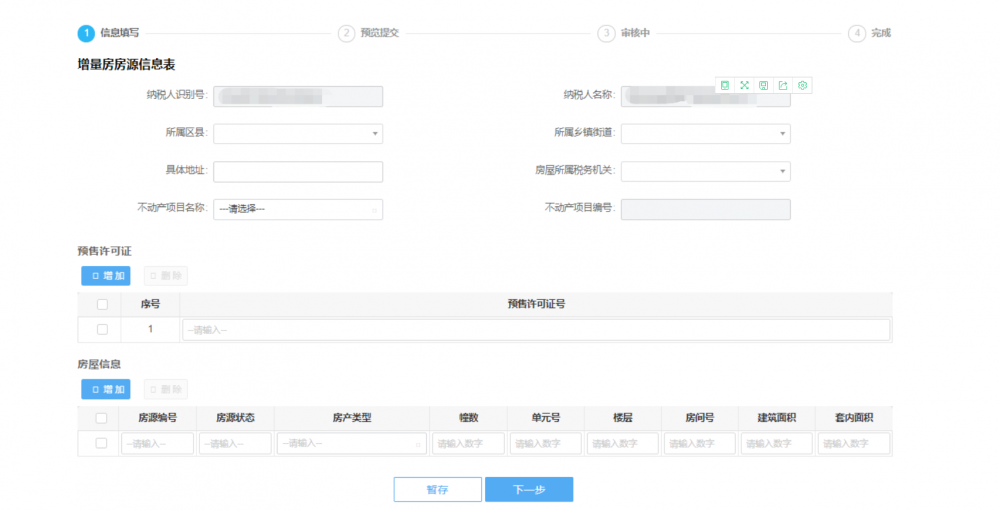Click 增加 button under 预售许可证

(105, 276)
